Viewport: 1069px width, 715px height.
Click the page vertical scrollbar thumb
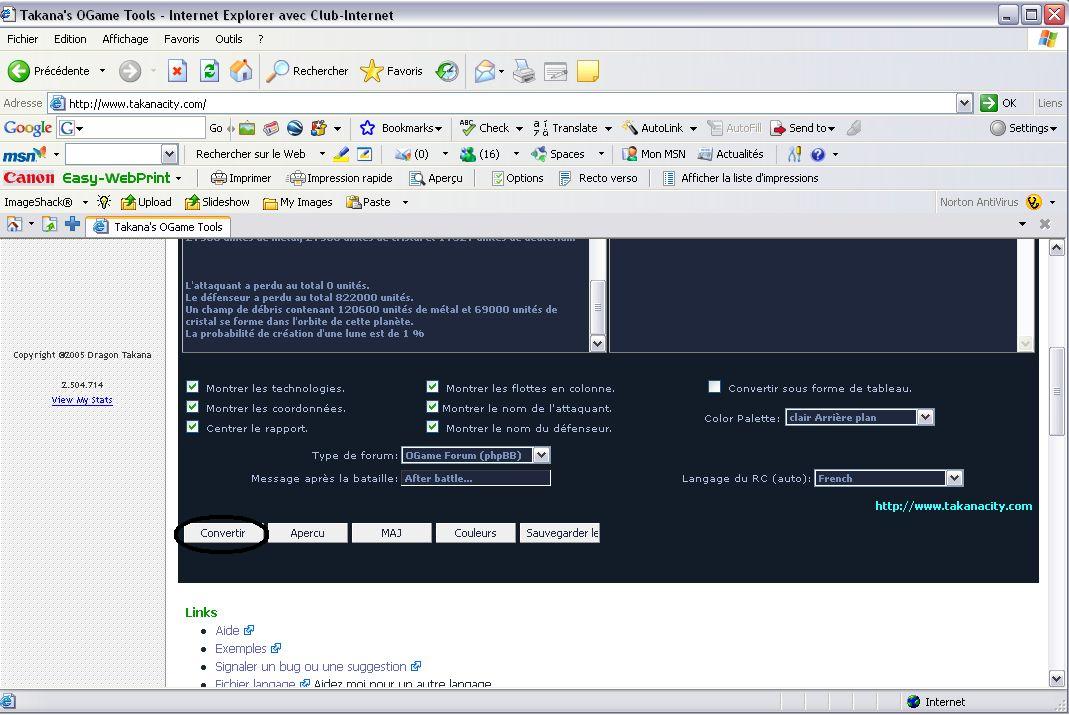tap(1057, 392)
